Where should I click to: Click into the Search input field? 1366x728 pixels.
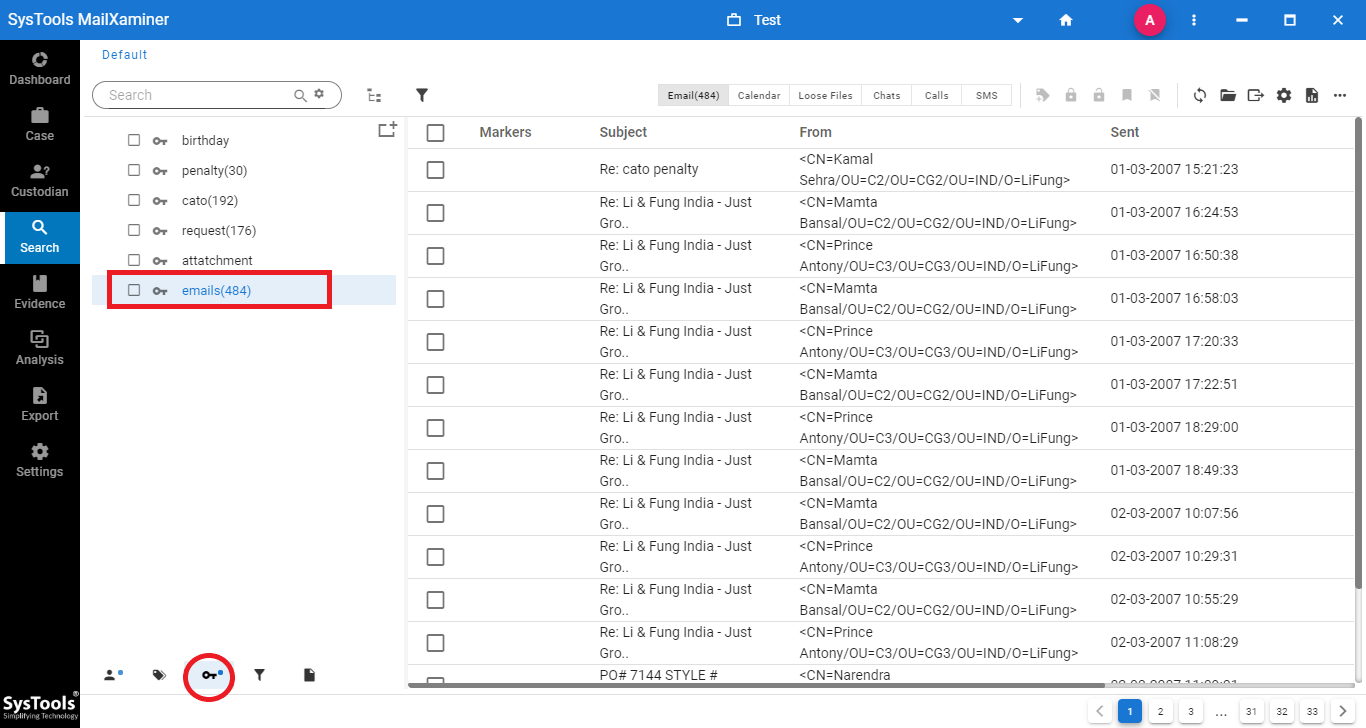click(198, 95)
